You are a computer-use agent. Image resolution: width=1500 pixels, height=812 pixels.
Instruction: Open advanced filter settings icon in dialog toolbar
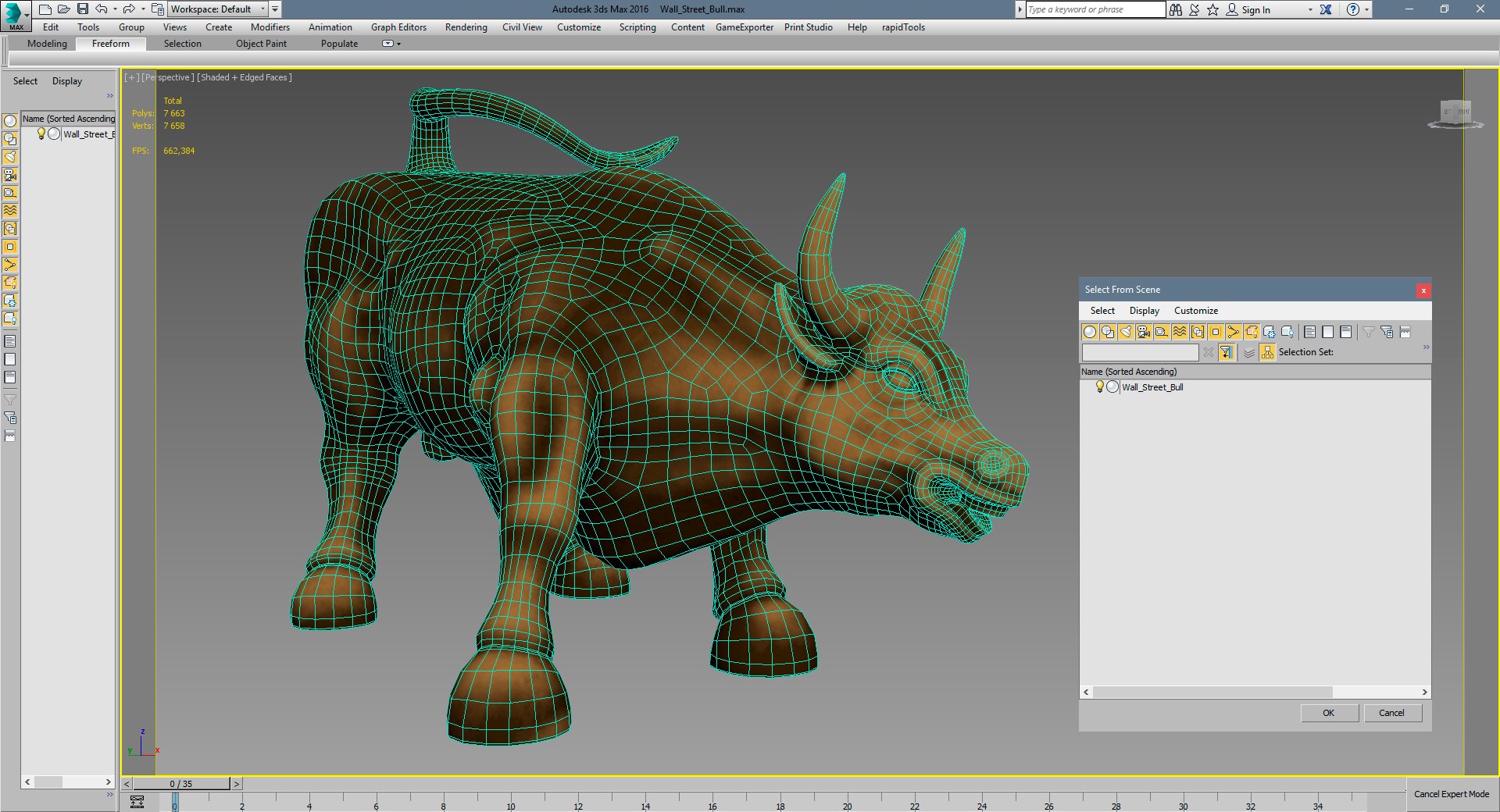pos(1387,332)
